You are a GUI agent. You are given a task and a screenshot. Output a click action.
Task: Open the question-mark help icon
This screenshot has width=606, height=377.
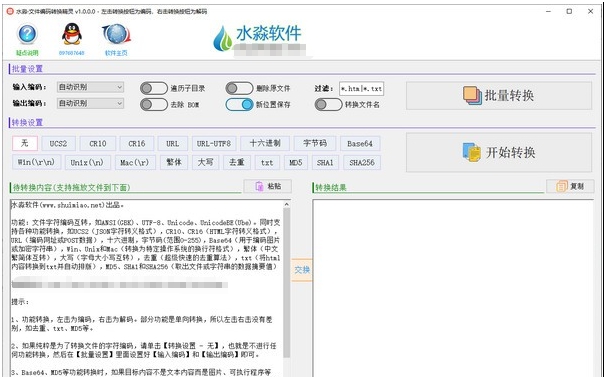click(27, 34)
